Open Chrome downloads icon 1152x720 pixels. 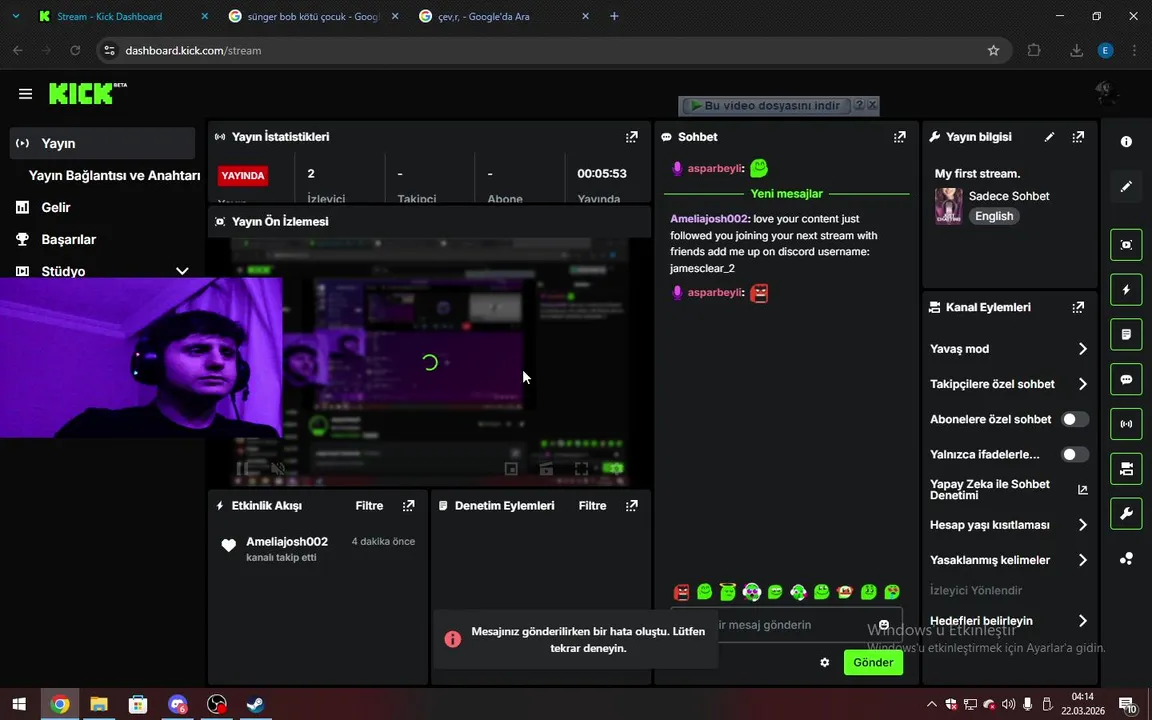pyautogui.click(x=1076, y=51)
